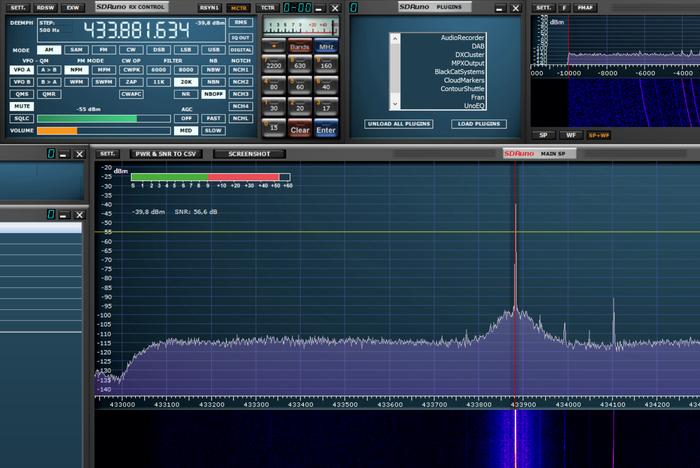Viewport: 700px width, 468px height.
Task: Open the EXW panel button
Action: coord(73,8)
